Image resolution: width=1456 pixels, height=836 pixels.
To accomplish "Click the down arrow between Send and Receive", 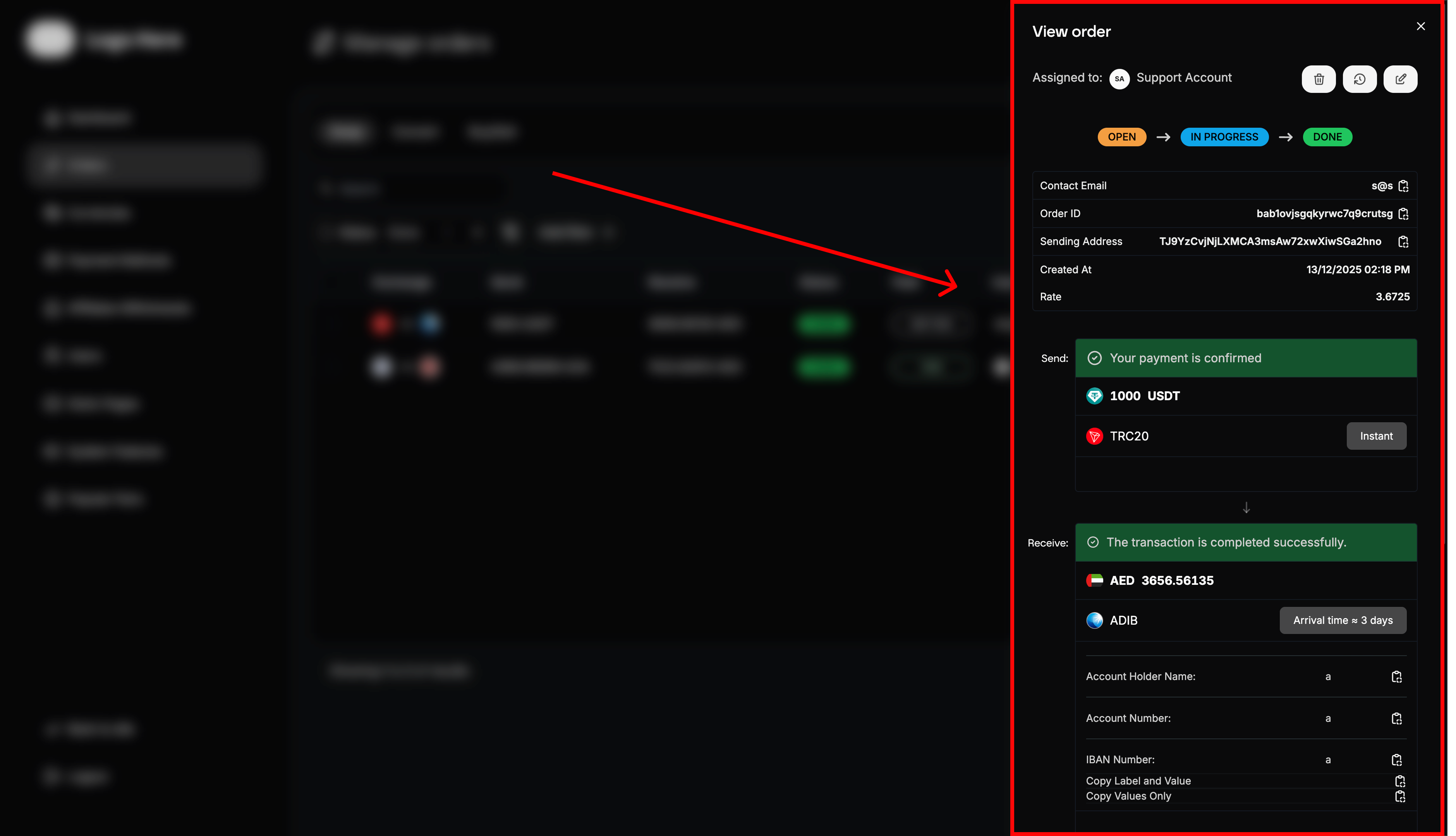I will (1246, 507).
